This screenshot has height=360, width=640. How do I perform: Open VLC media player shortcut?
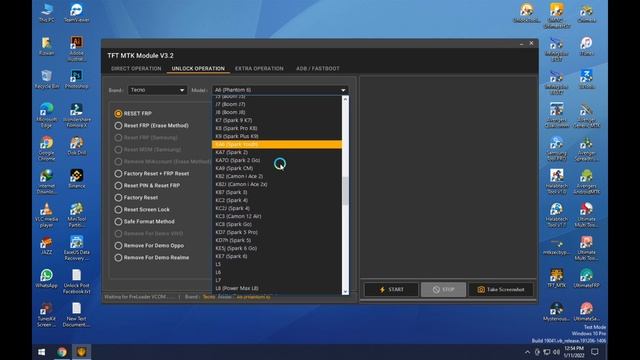pos(47,215)
